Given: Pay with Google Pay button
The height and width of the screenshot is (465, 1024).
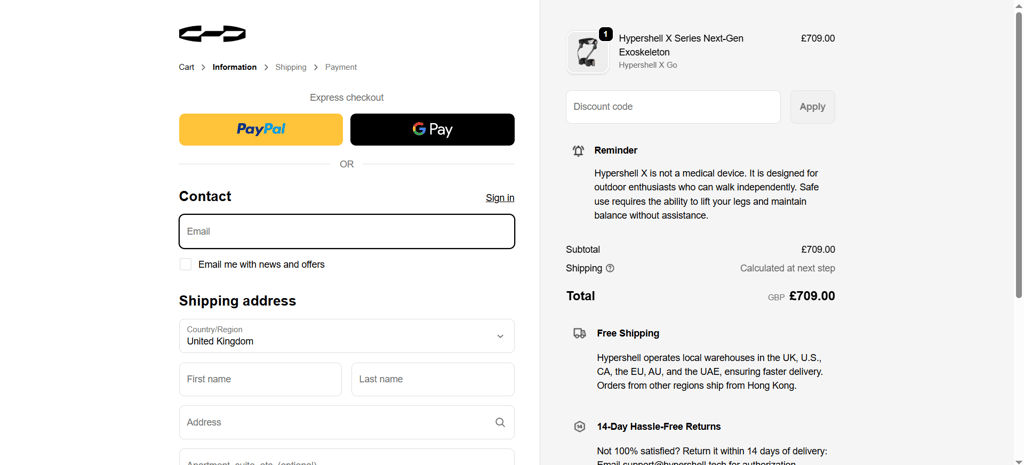Looking at the screenshot, I should pyautogui.click(x=432, y=129).
